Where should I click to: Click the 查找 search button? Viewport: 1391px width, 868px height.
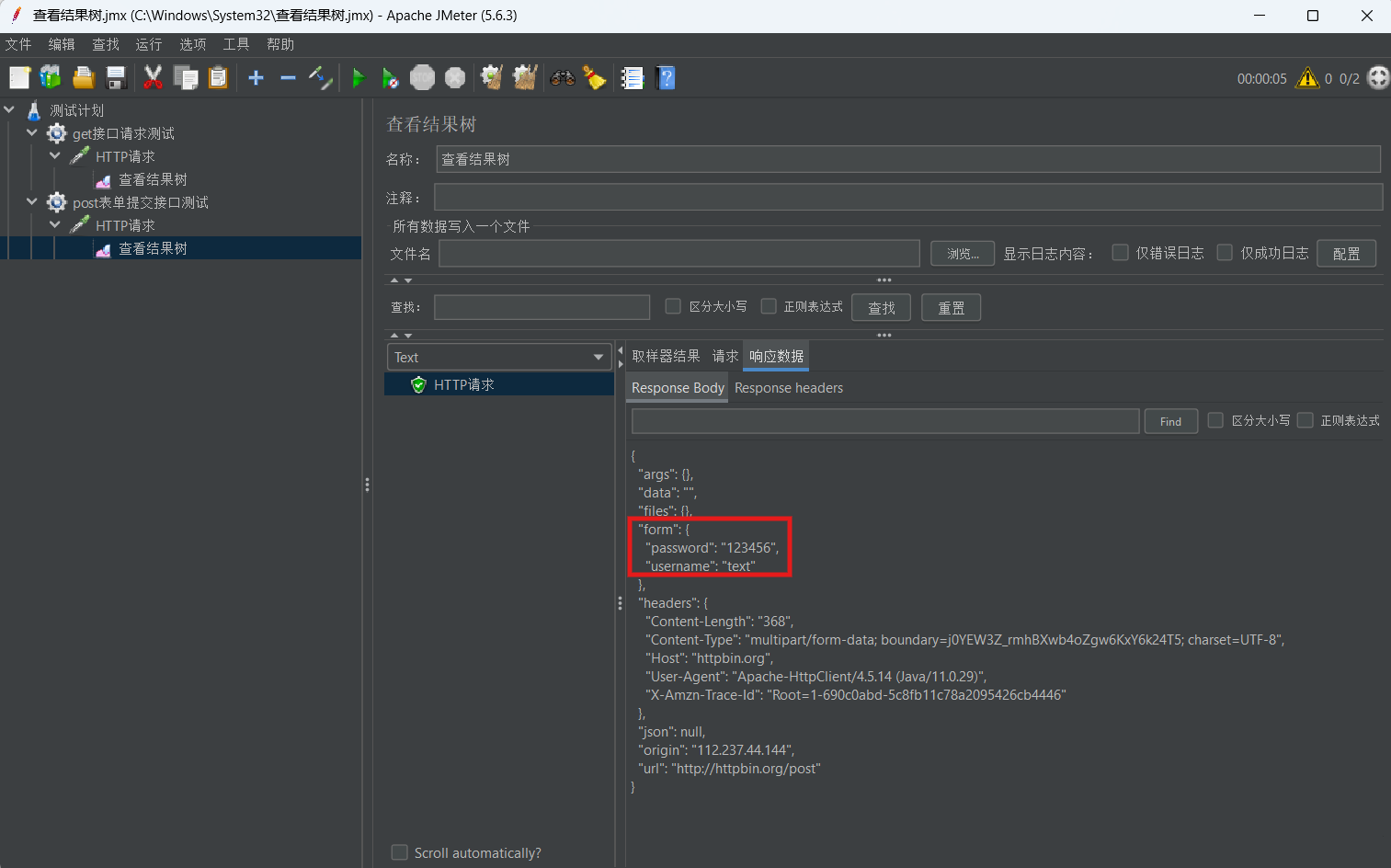pyautogui.click(x=881, y=307)
